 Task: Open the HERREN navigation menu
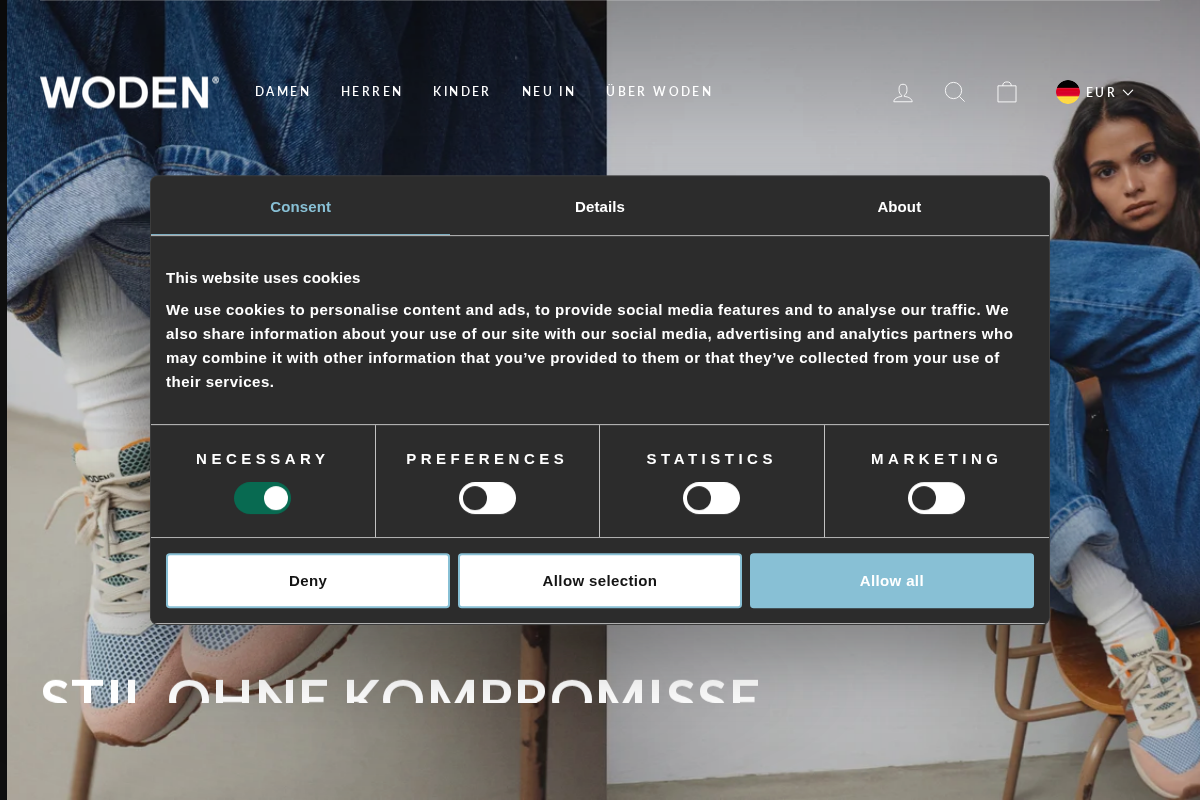(x=372, y=91)
